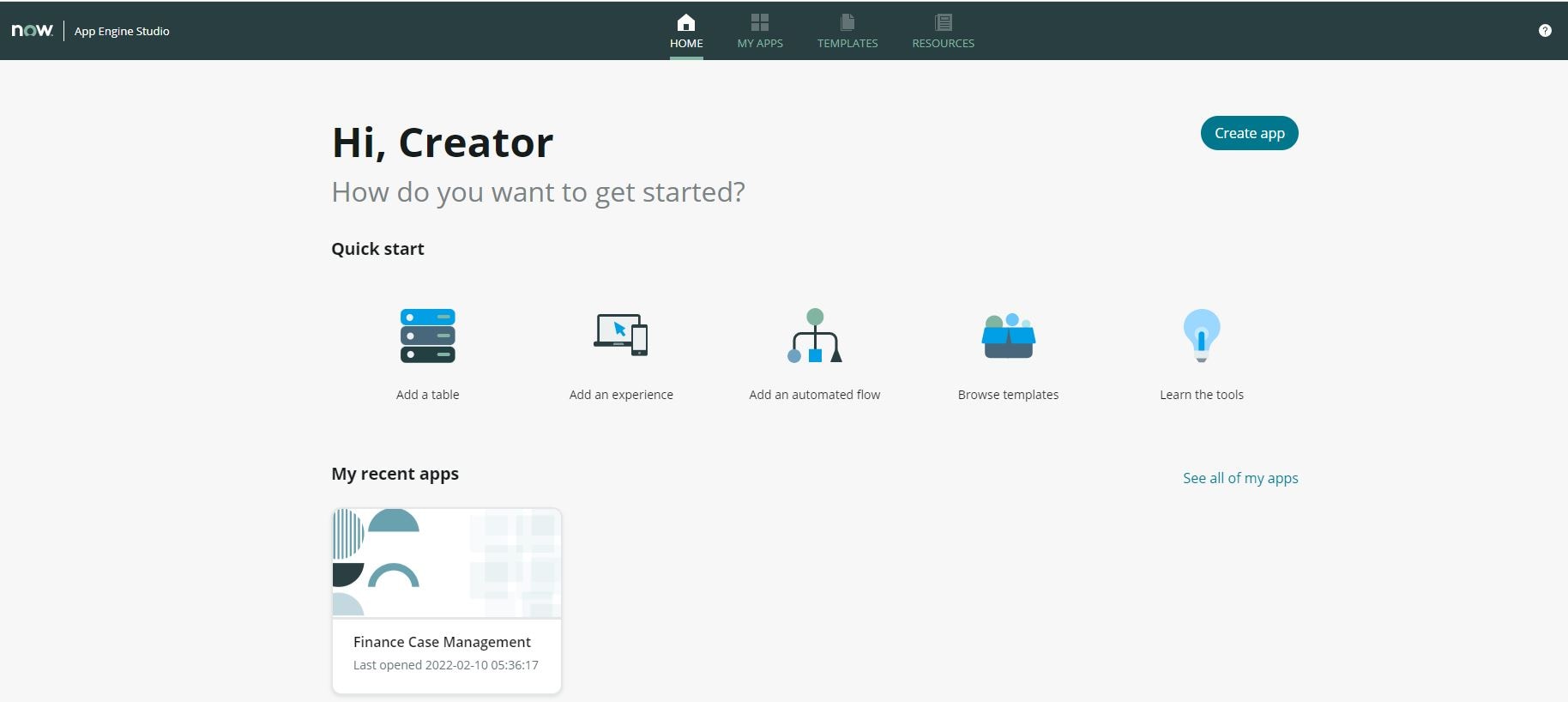The height and width of the screenshot is (702, 1568).
Task: Click the 'My recent apps' heading
Action: [395, 474]
